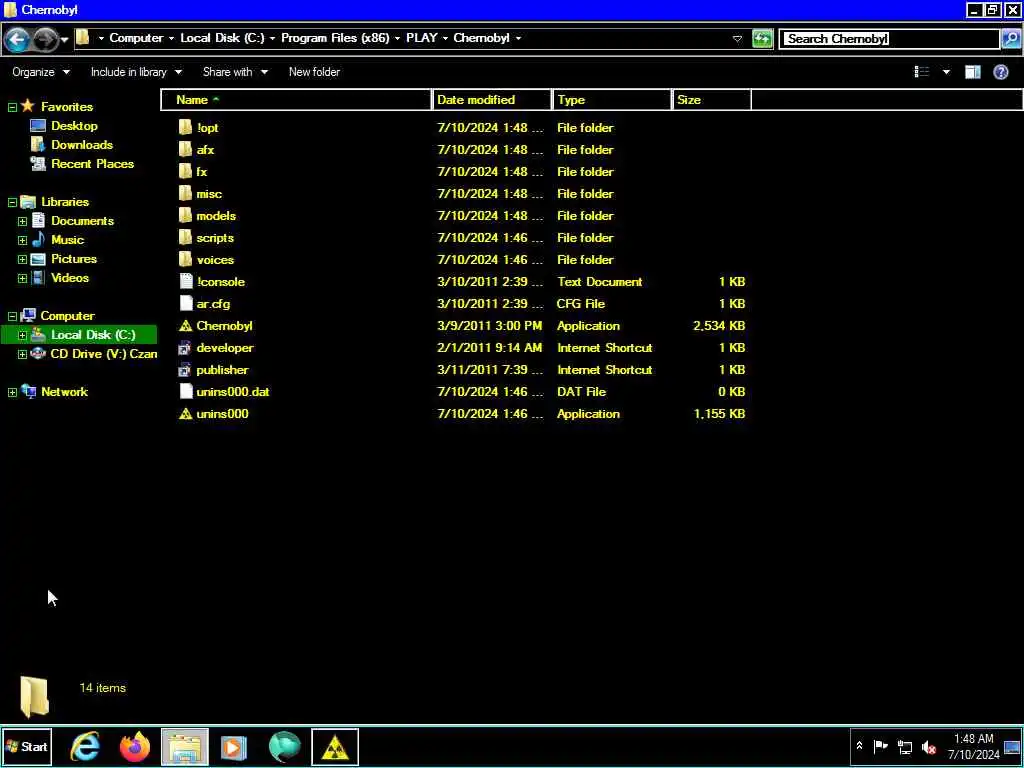Open the Organize menu
The width and height of the screenshot is (1024, 768).
[x=40, y=72]
